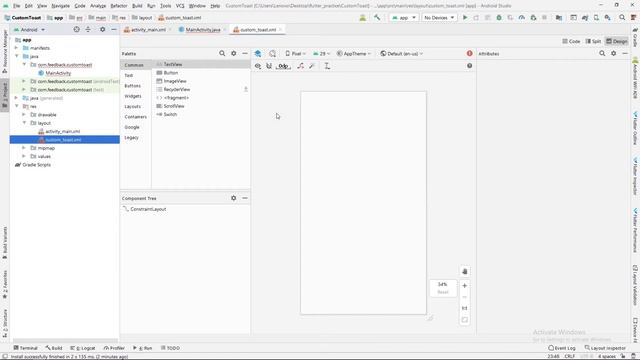Open the Logcat tool window

(83, 348)
